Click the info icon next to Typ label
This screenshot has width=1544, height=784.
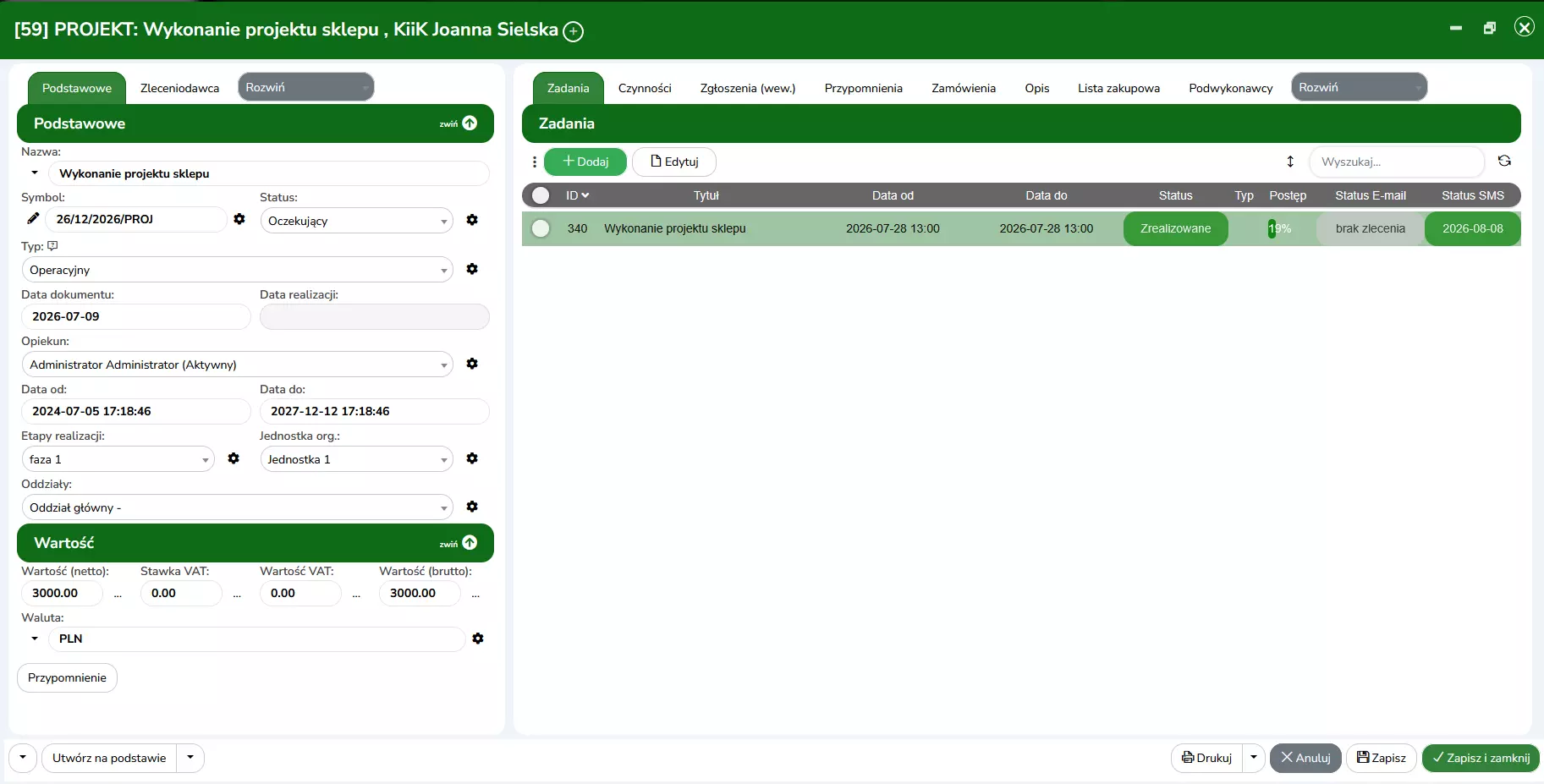point(52,246)
